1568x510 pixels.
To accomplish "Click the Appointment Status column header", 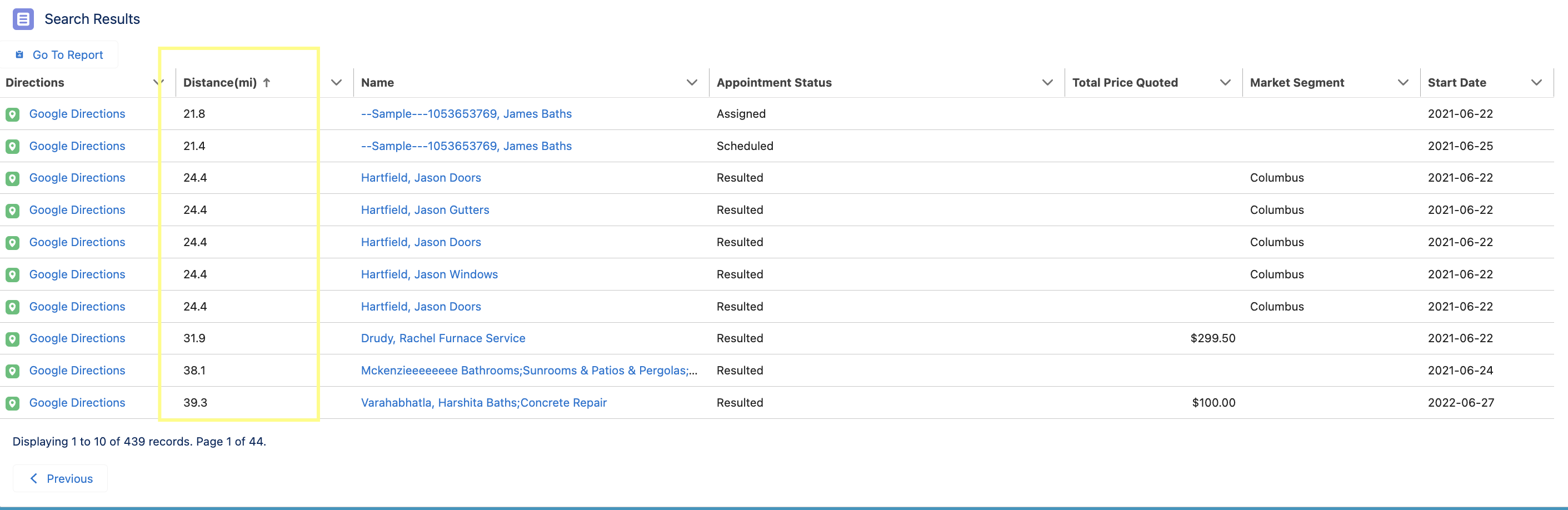I will point(773,82).
